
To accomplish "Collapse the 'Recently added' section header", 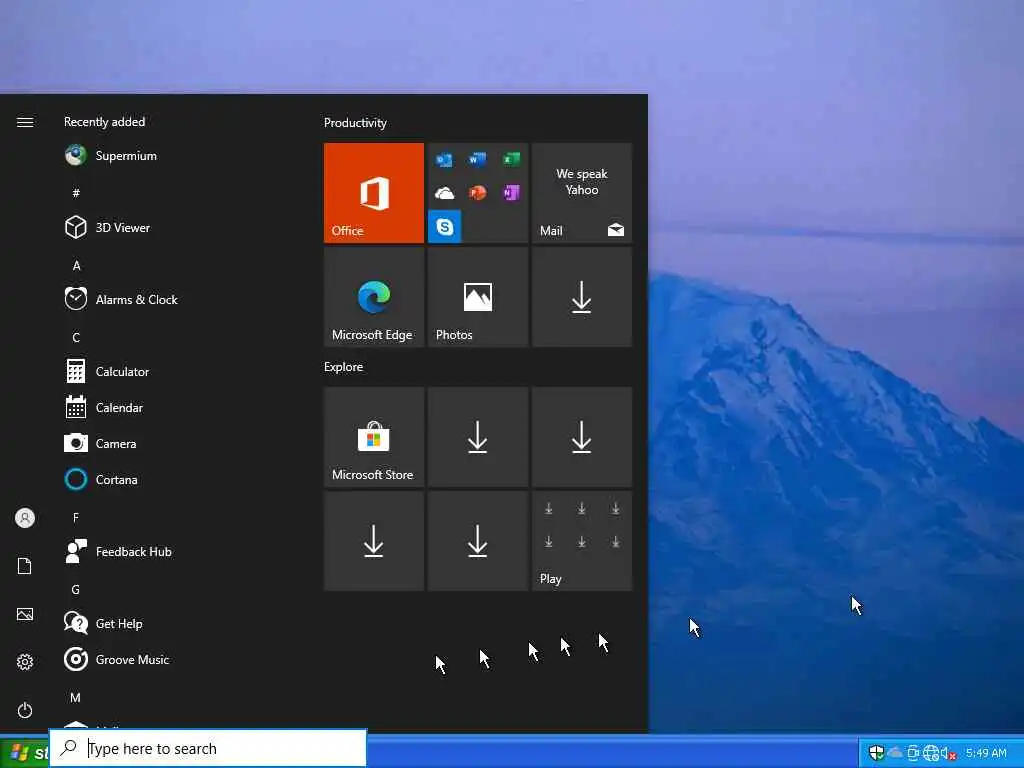I will click(104, 121).
